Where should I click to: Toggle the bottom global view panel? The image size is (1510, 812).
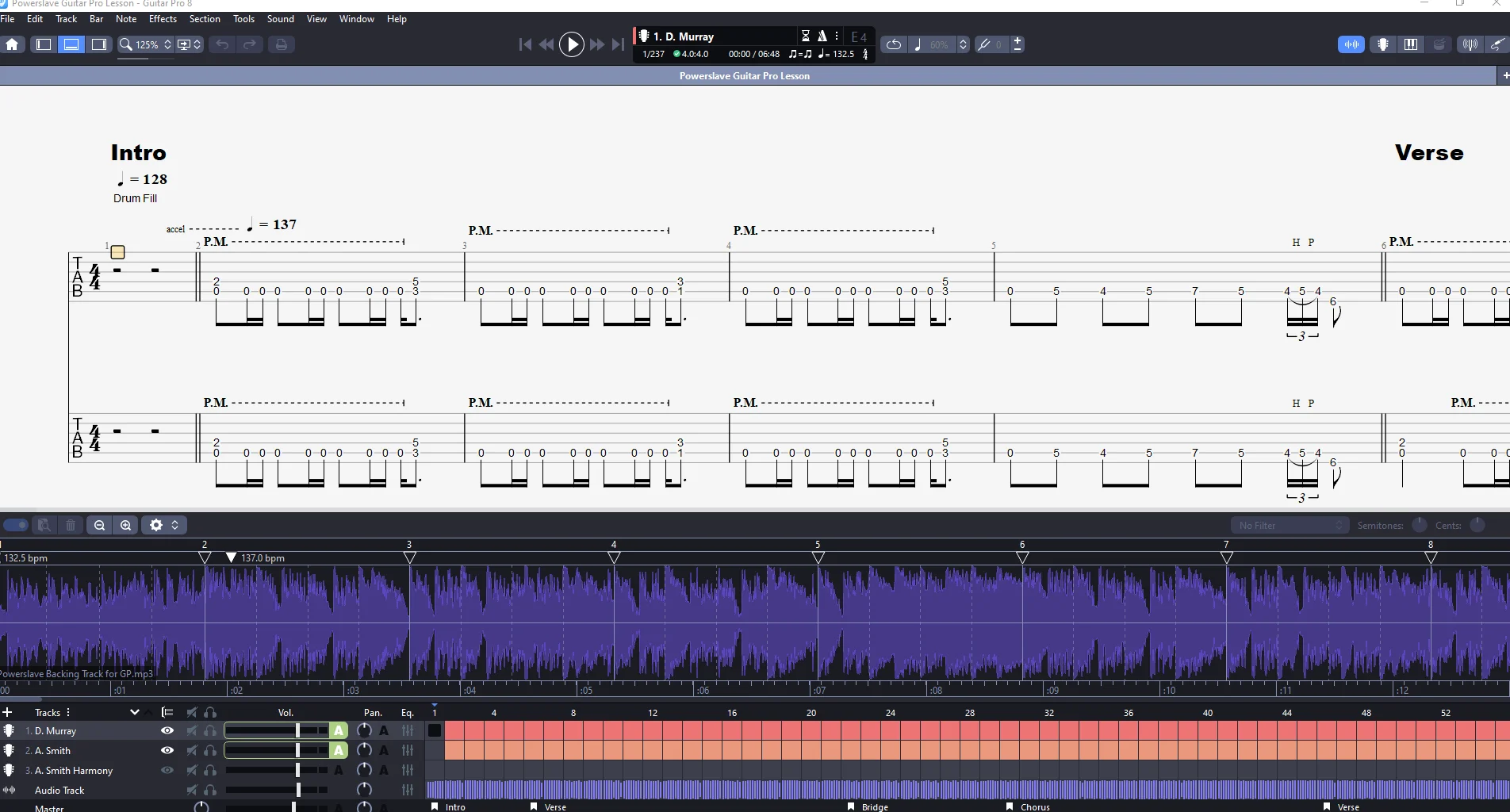click(71, 44)
